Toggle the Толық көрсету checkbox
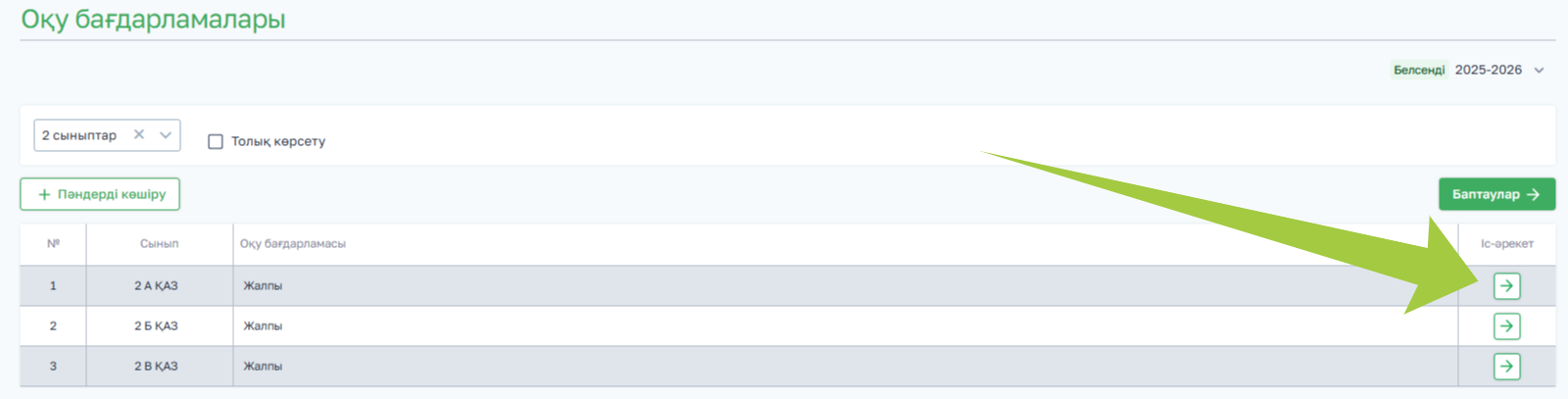The image size is (1568, 399). (x=216, y=142)
